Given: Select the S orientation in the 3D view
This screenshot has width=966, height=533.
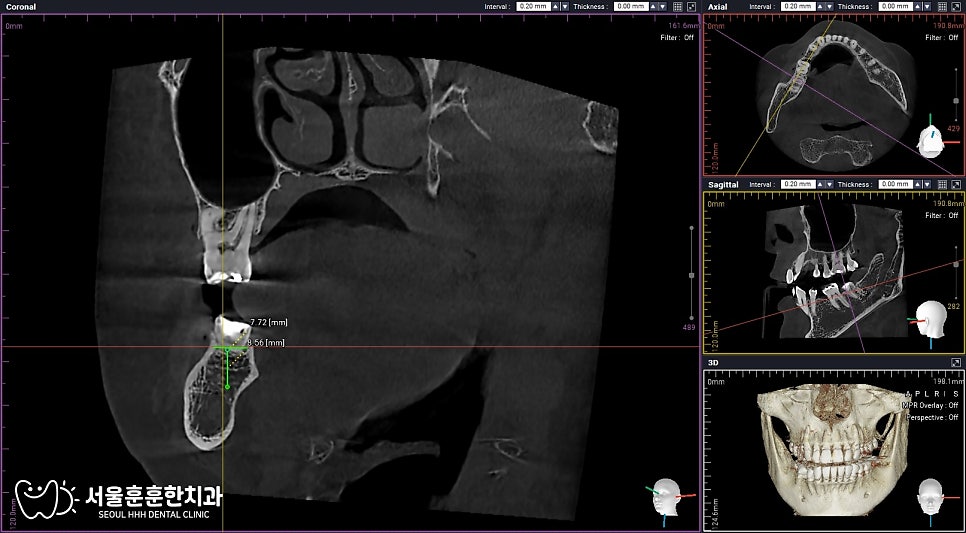Looking at the screenshot, I should coord(956,393).
